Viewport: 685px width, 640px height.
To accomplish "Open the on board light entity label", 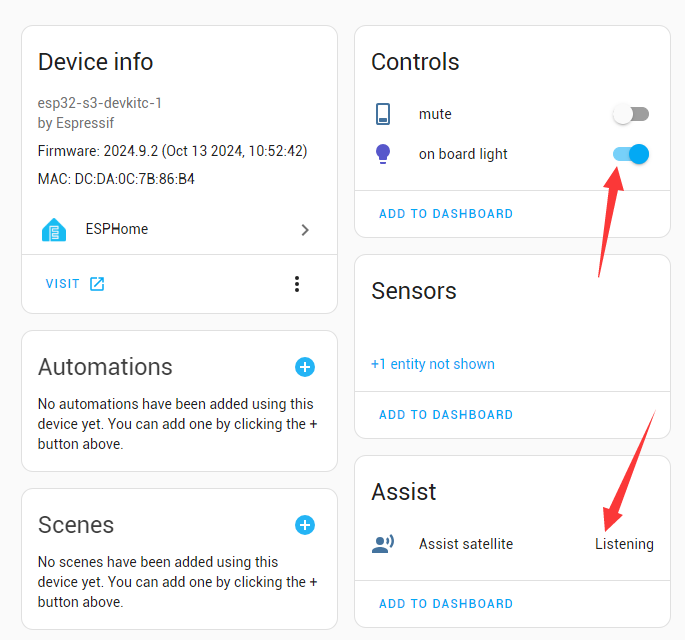I will click(463, 154).
